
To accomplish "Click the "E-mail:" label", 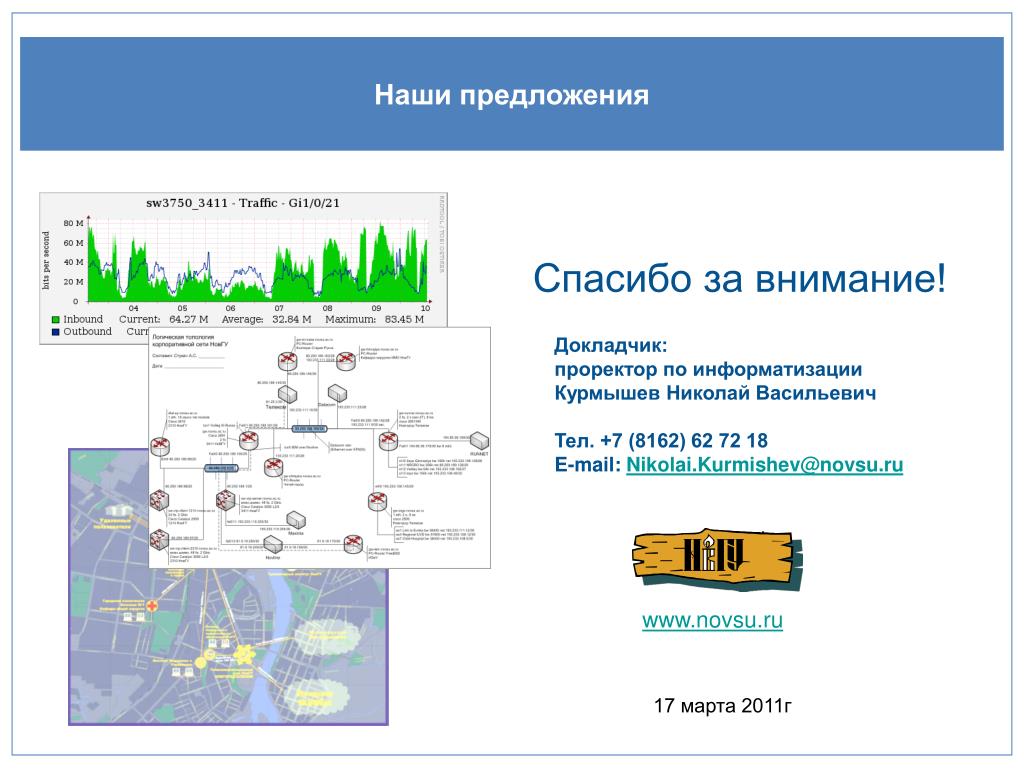I will coord(587,464).
